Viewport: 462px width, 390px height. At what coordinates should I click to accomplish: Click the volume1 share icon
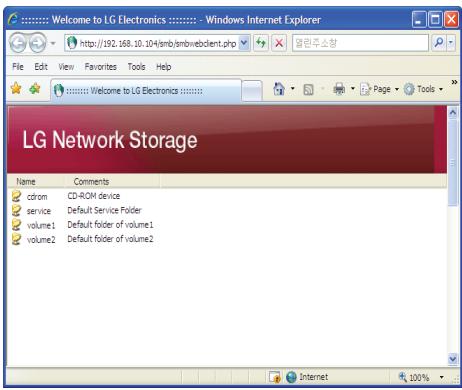(x=16, y=225)
